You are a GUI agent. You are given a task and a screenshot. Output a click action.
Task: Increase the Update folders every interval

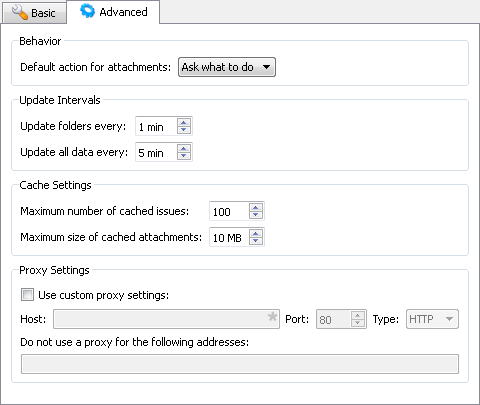184,122
